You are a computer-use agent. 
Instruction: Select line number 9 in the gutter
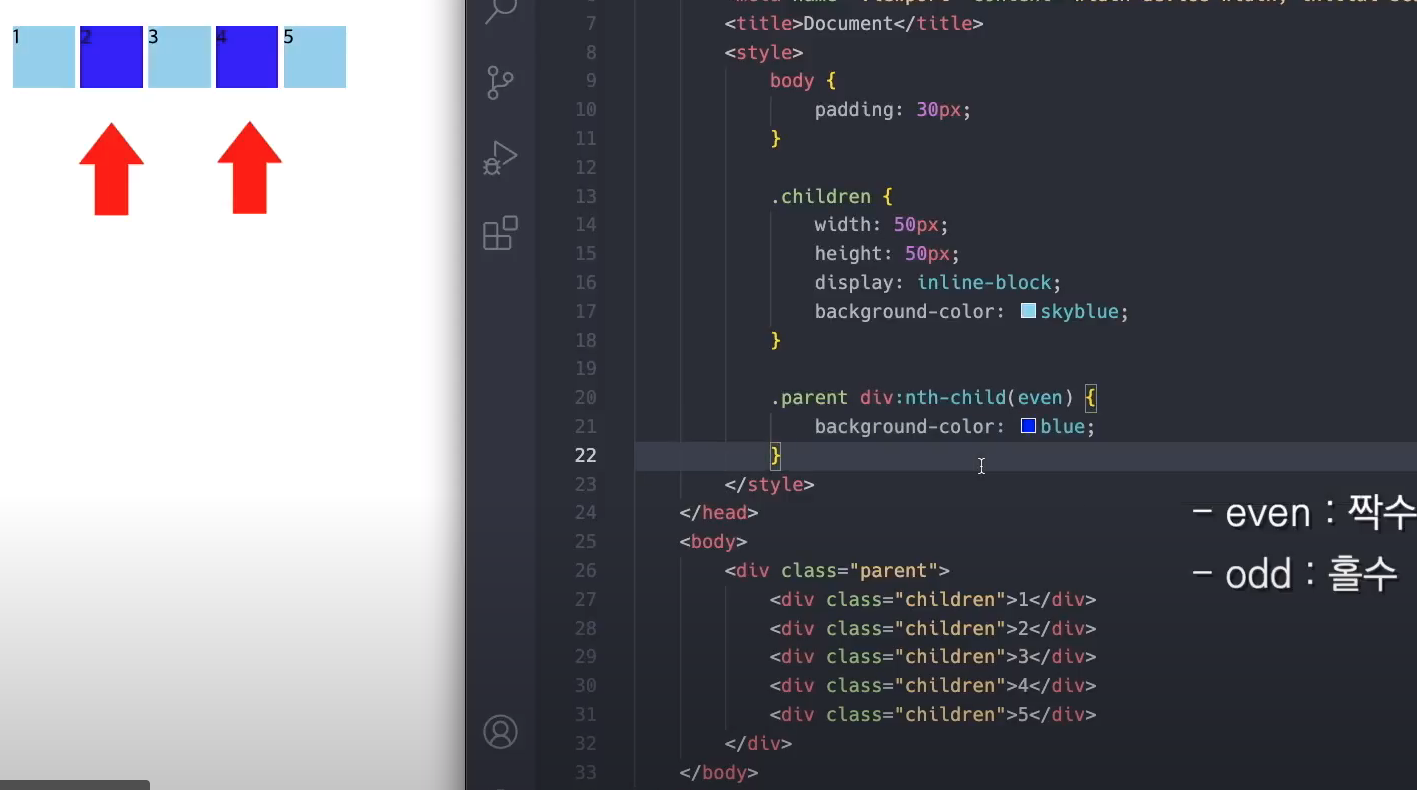point(591,80)
